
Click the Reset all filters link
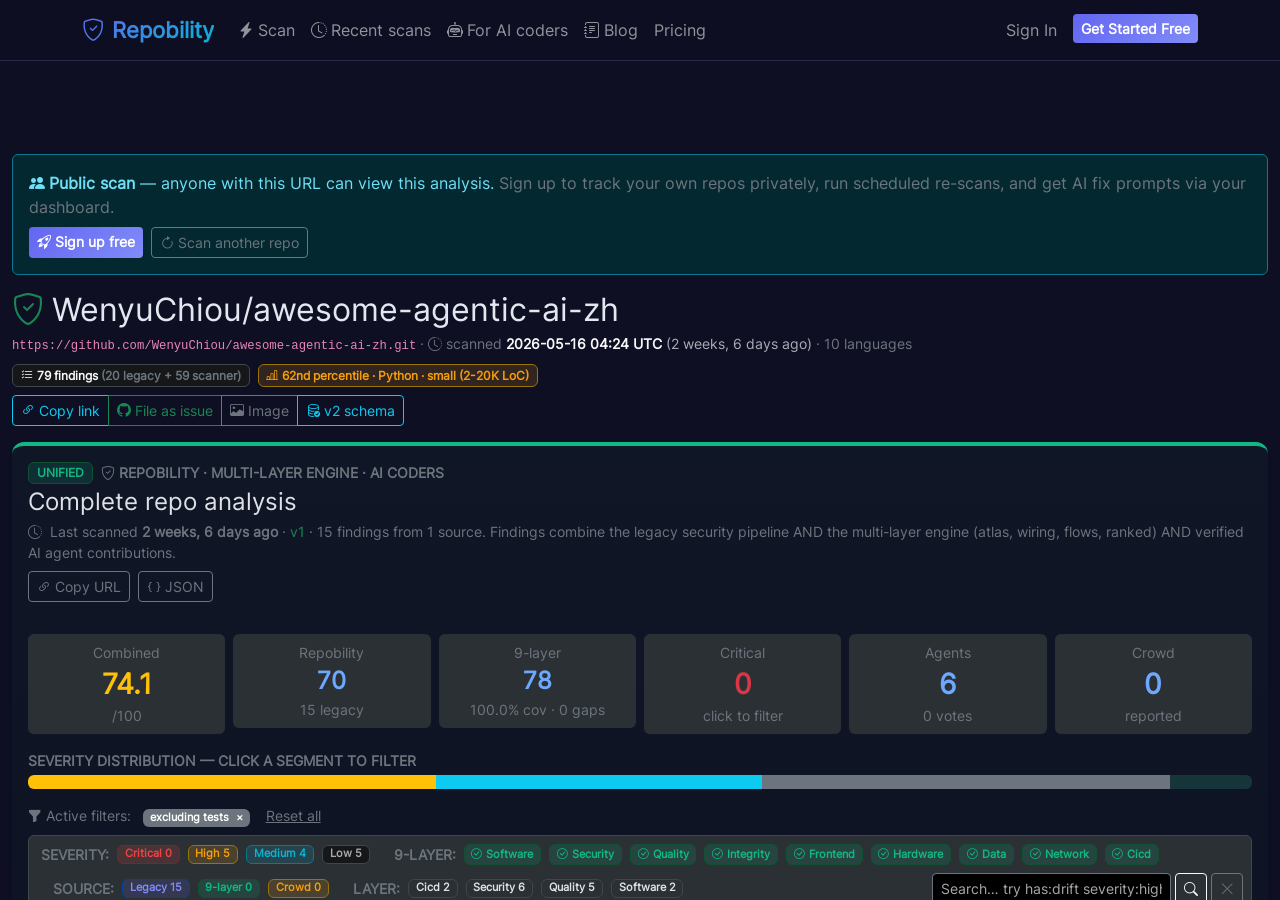[x=293, y=816]
